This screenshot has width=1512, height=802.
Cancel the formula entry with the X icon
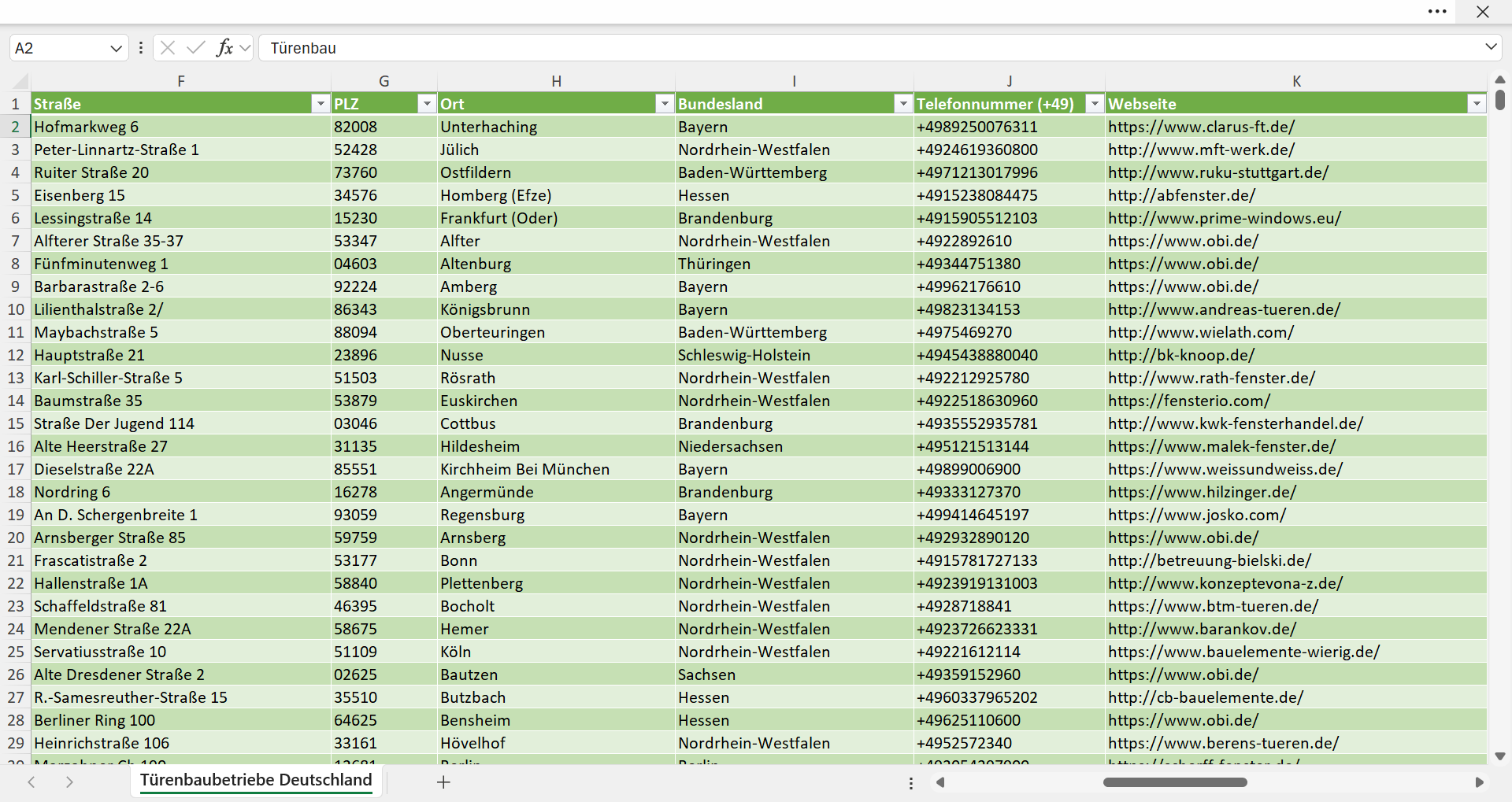(x=168, y=48)
